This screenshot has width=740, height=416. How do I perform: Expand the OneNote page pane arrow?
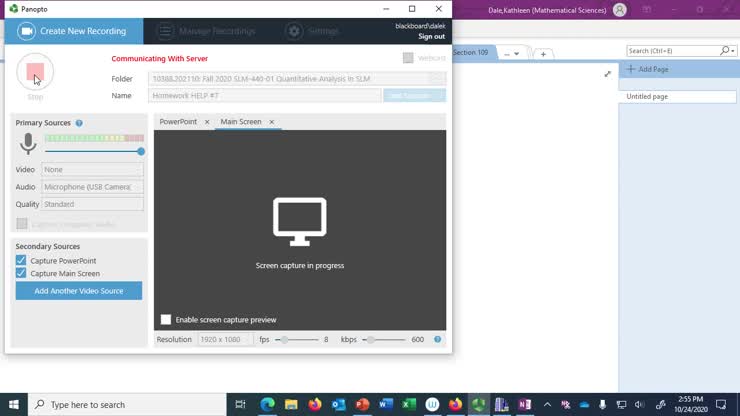pyautogui.click(x=607, y=74)
